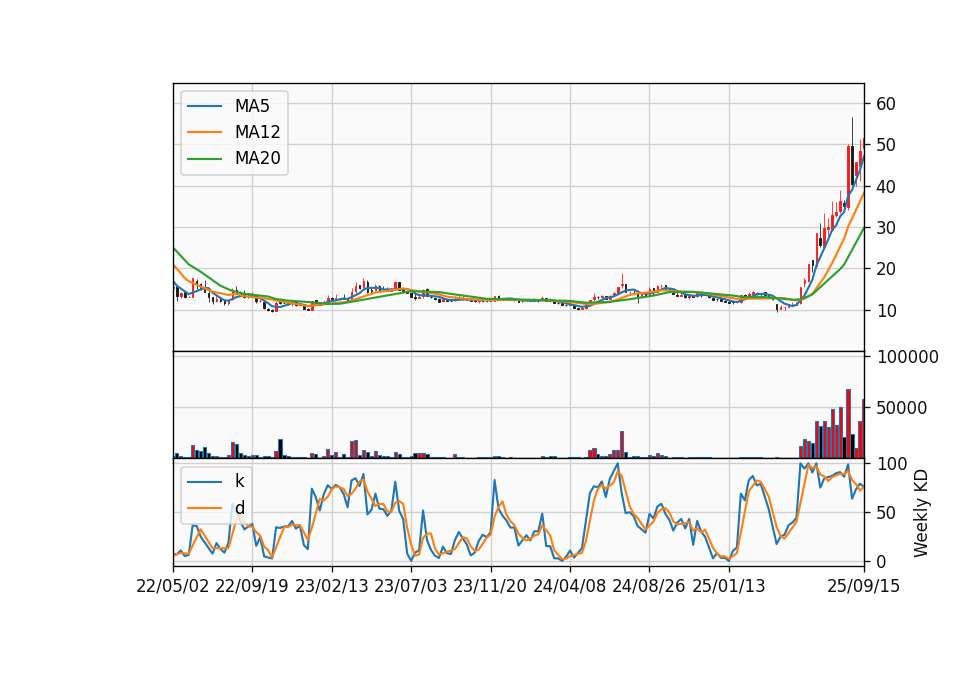Click the MA12 legend label
The image size is (960, 690).
click(x=257, y=132)
